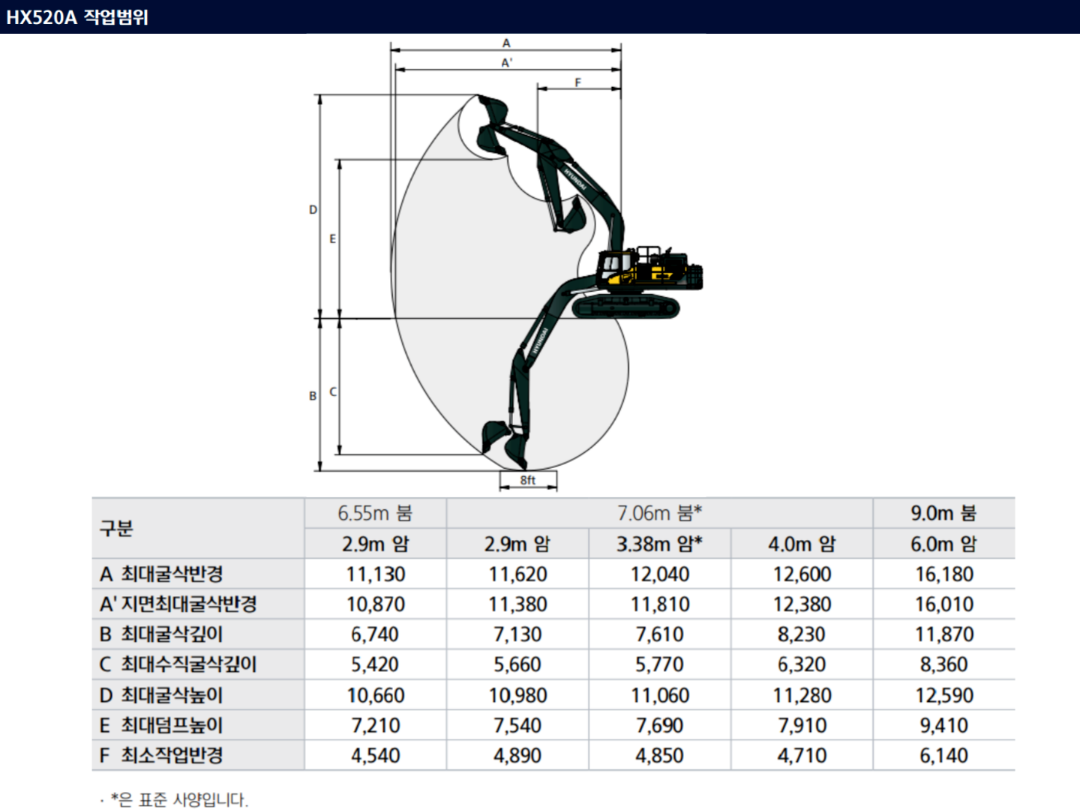Click the table value 12,040
The height and width of the screenshot is (810, 1080).
660,574
